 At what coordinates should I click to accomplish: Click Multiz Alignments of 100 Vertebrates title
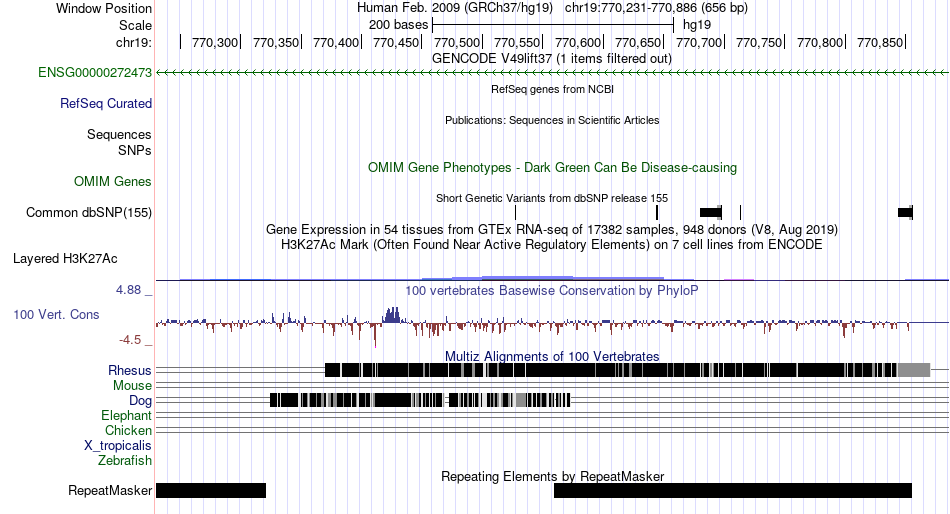pos(552,356)
